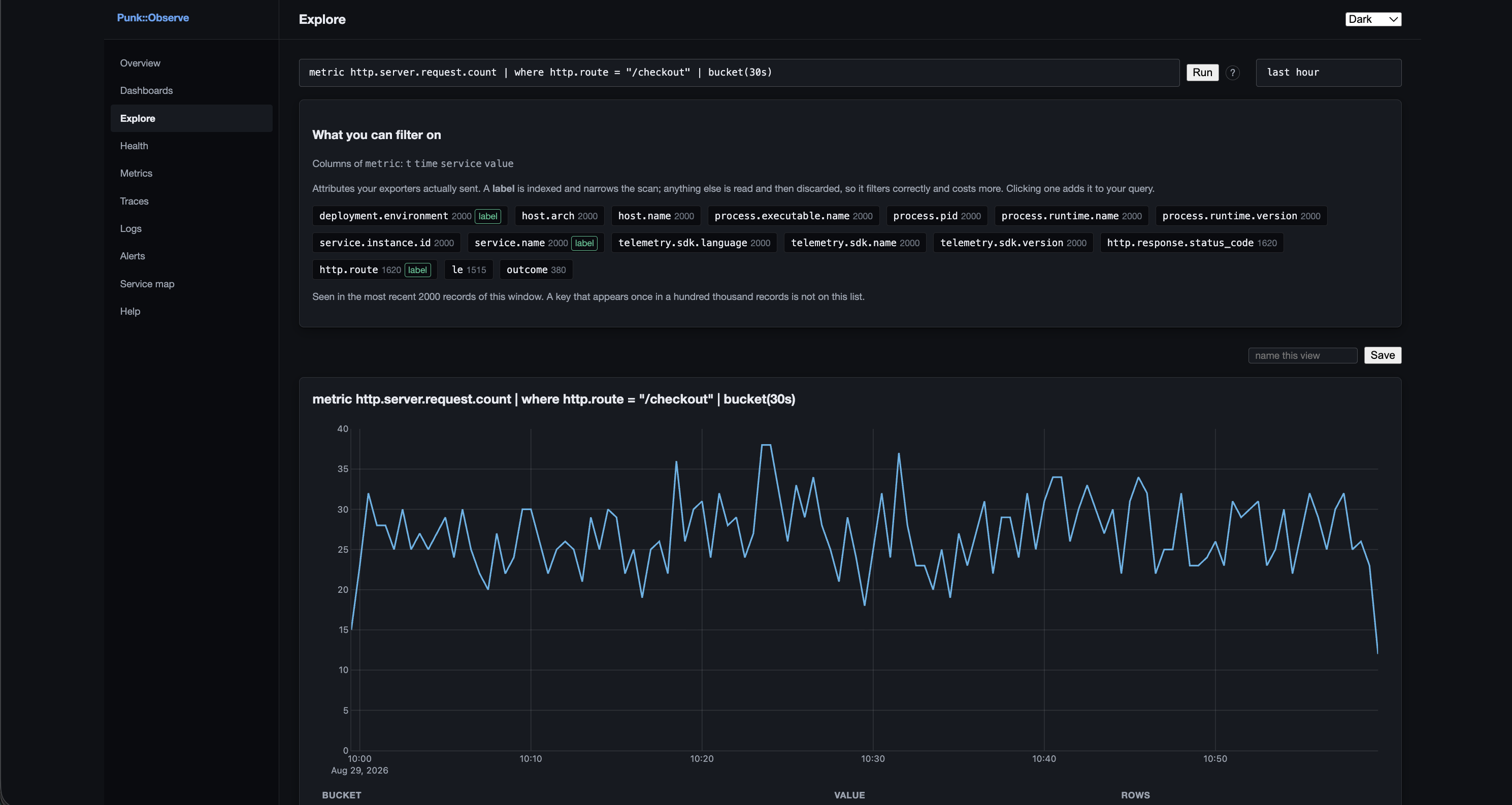Open Logs in the sidebar
This screenshot has height=805, width=1512.
(191, 229)
